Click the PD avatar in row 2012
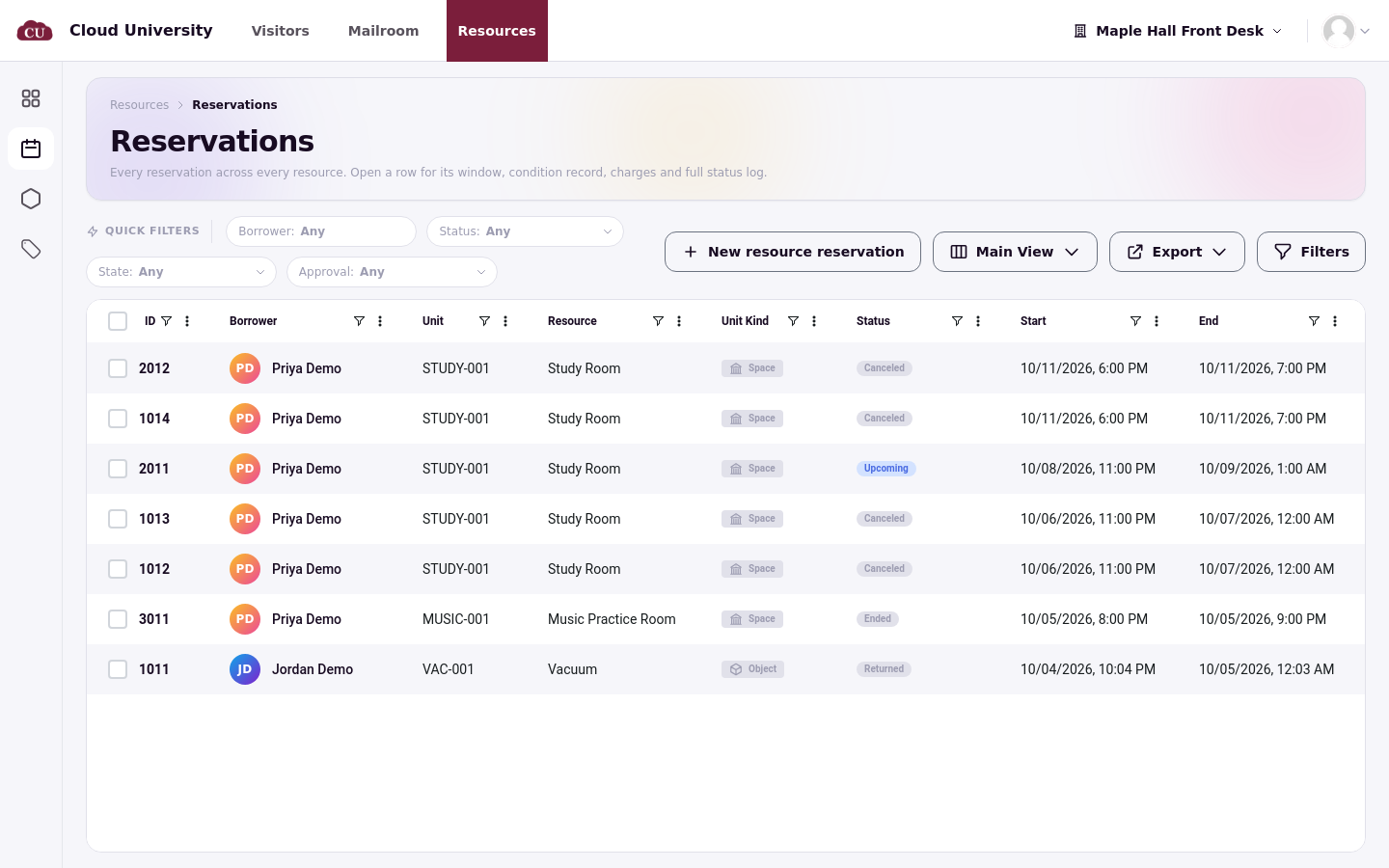Viewport: 1389px width, 868px height. 245,368
